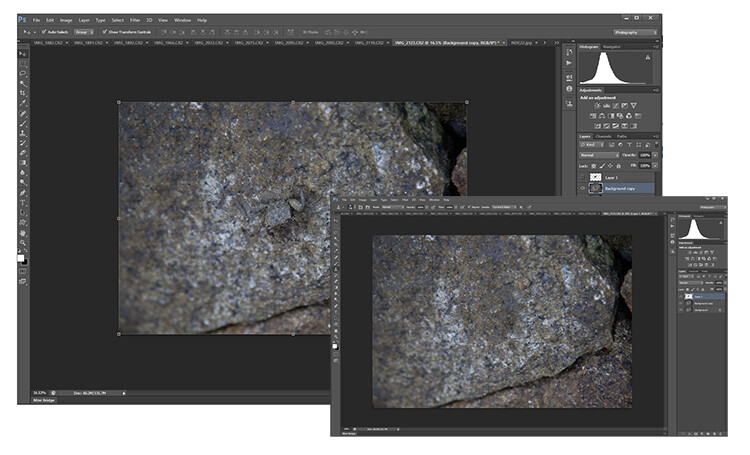Click the Fill 100% value field
The image size is (750, 455).
point(645,166)
